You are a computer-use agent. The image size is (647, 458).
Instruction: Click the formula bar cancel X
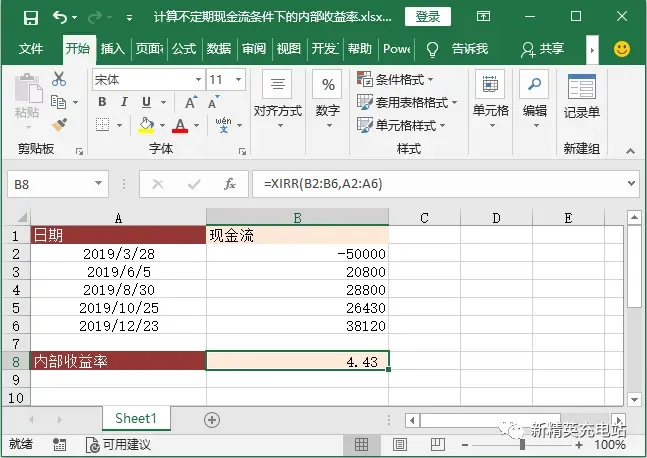click(x=158, y=184)
